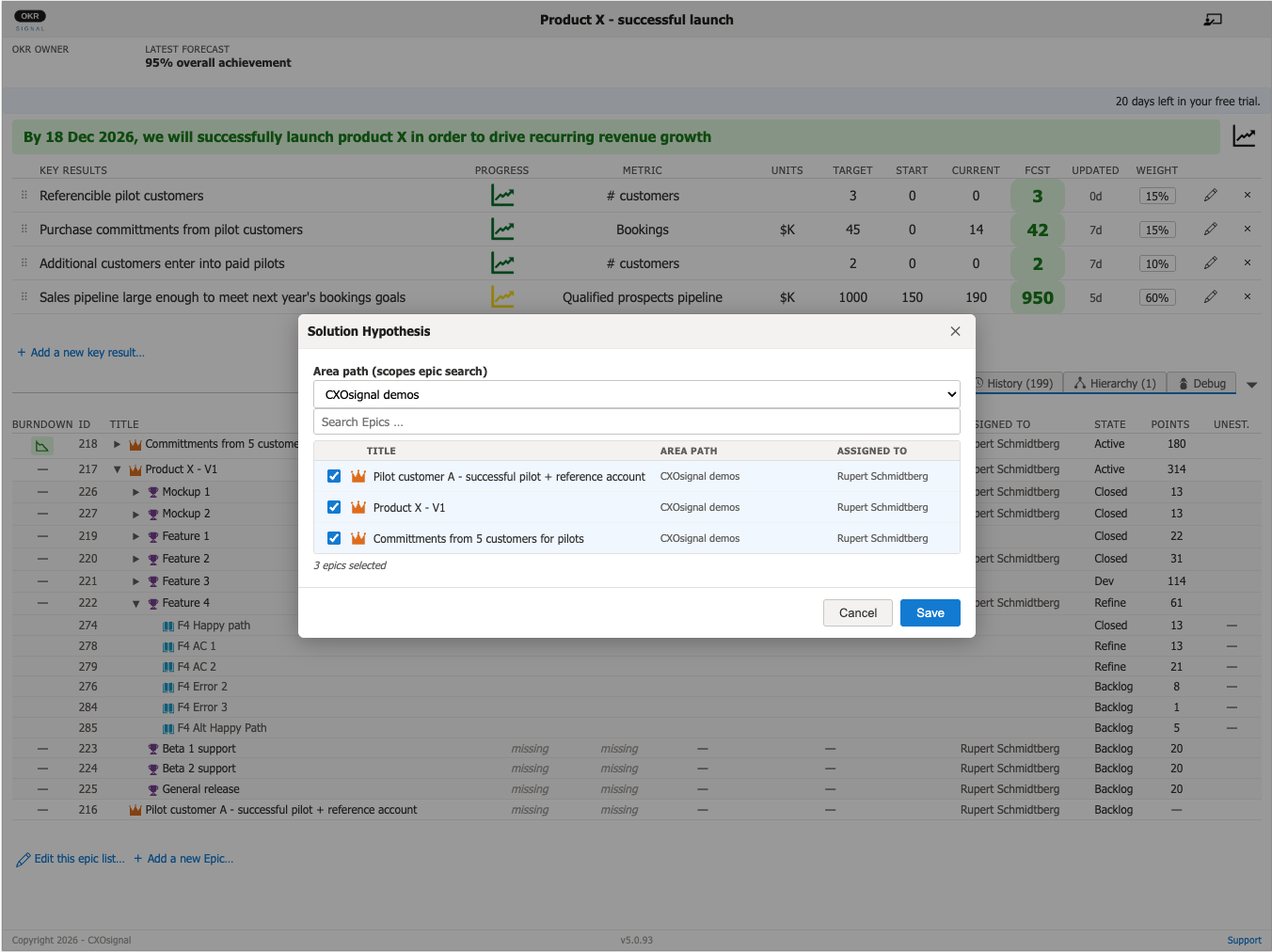Switch to Hierarchy (1) tab
The image size is (1272, 952).
pyautogui.click(x=1116, y=384)
